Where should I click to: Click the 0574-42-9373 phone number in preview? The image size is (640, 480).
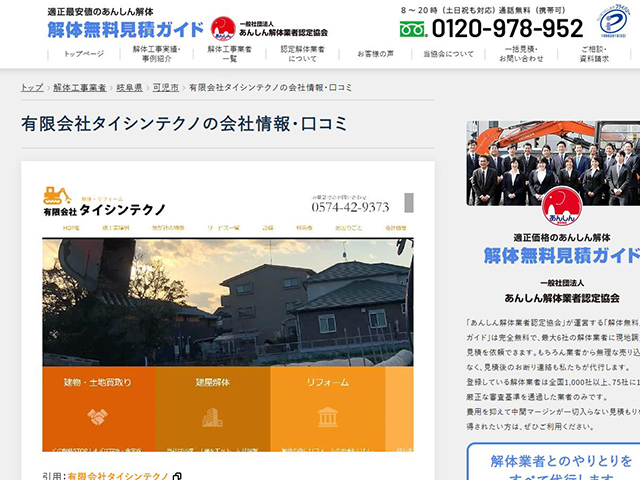350,207
